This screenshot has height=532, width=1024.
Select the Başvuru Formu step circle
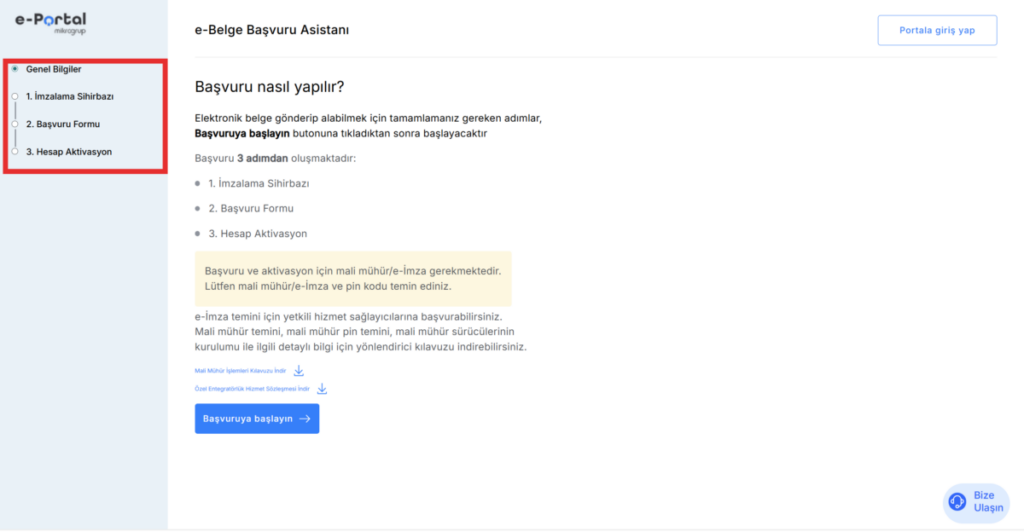click(14, 124)
